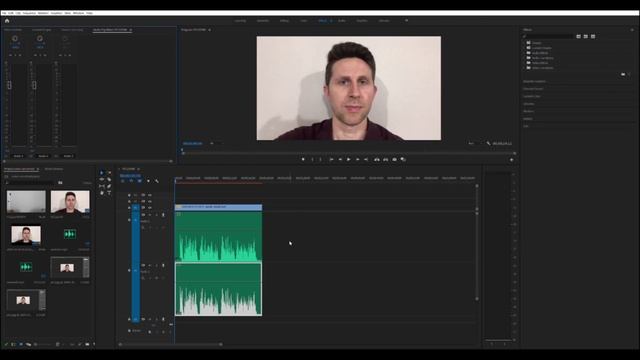Open the File menu
This screenshot has width=640, height=360.
[x=4, y=13]
